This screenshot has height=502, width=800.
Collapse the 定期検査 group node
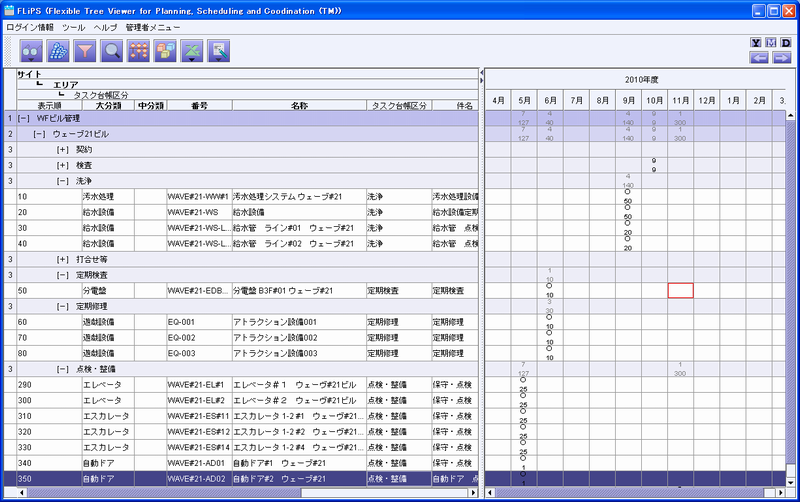pos(63,275)
